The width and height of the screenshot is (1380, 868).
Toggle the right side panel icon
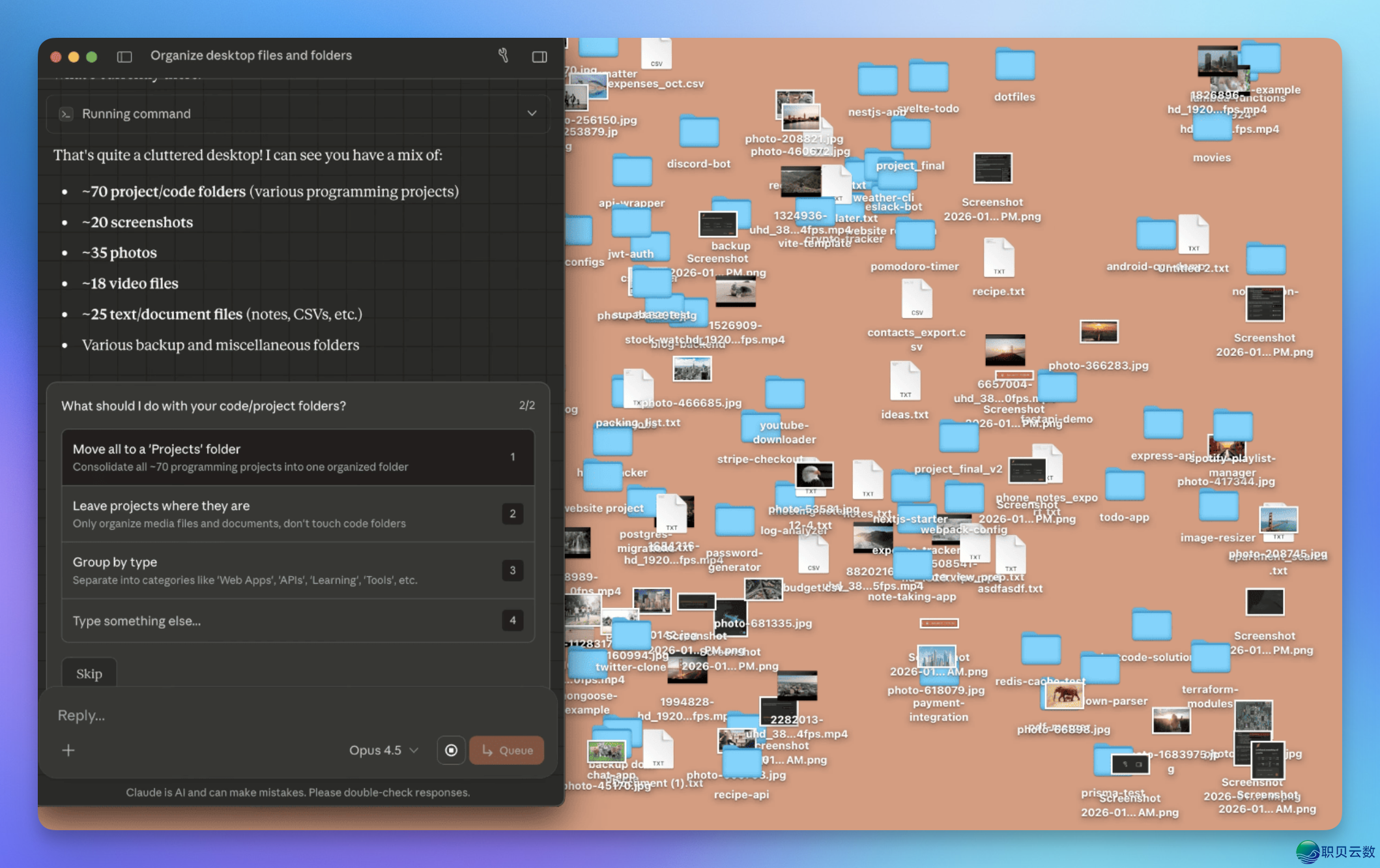point(539,57)
